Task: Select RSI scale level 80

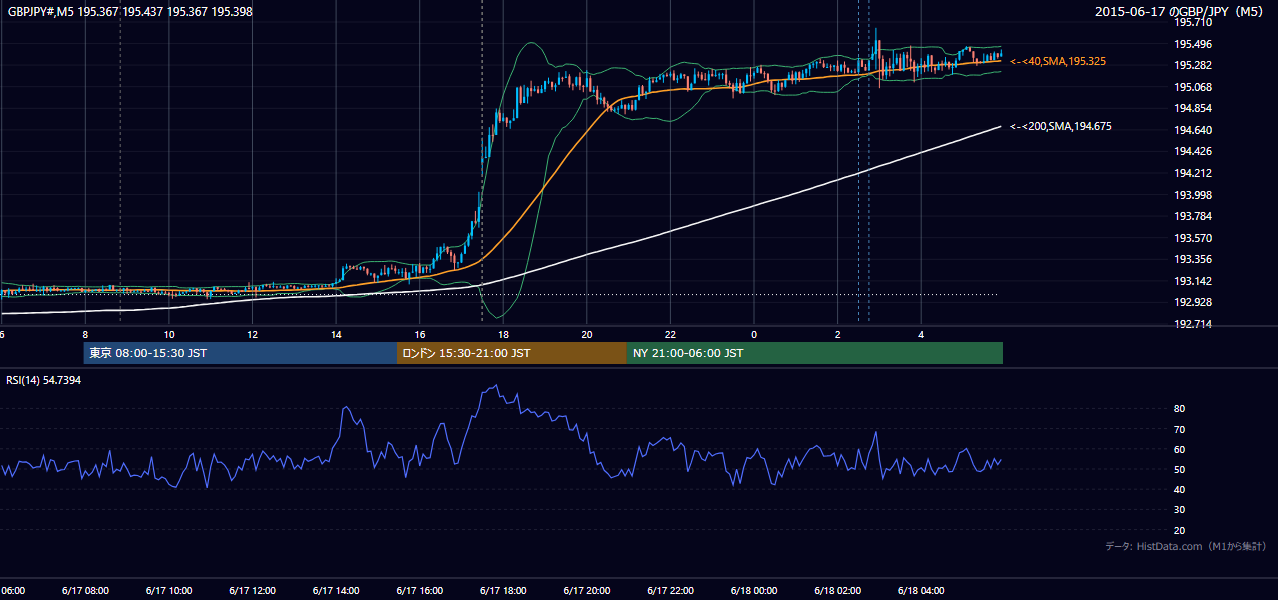Action: 1180,409
